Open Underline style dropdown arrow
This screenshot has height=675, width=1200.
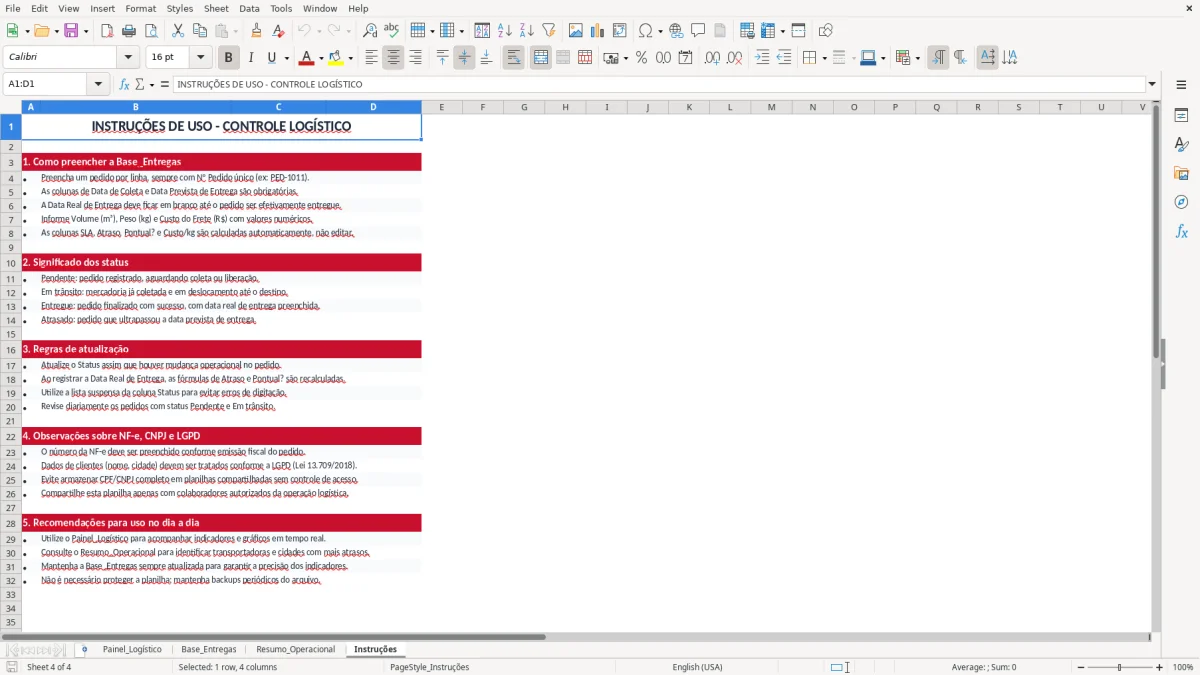point(286,58)
